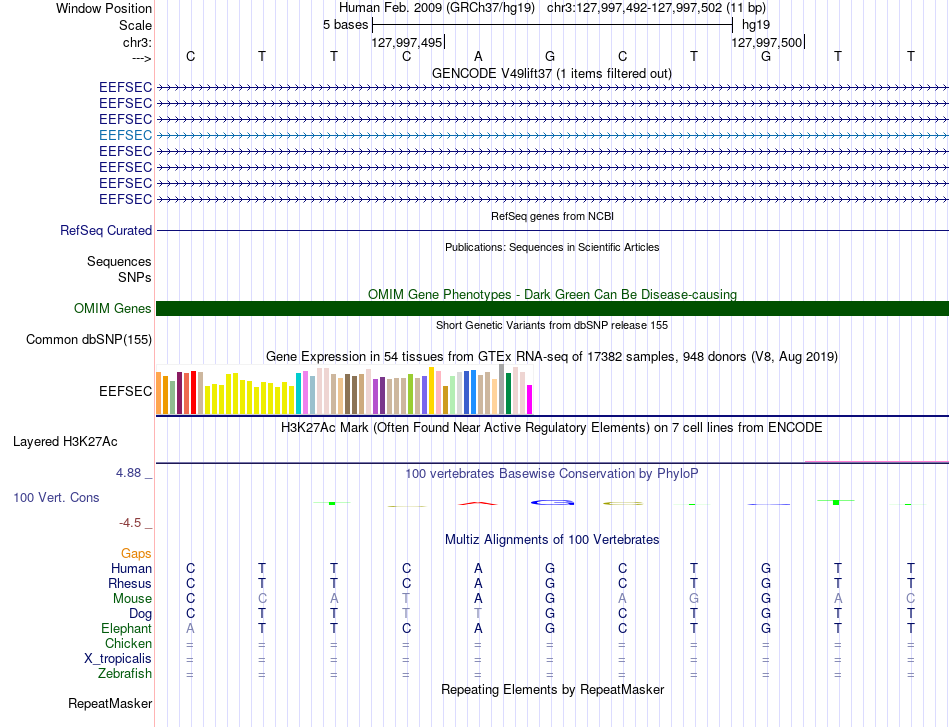The height and width of the screenshot is (727, 950).
Task: Click the Sequences SNPs track label
Action: point(119,269)
